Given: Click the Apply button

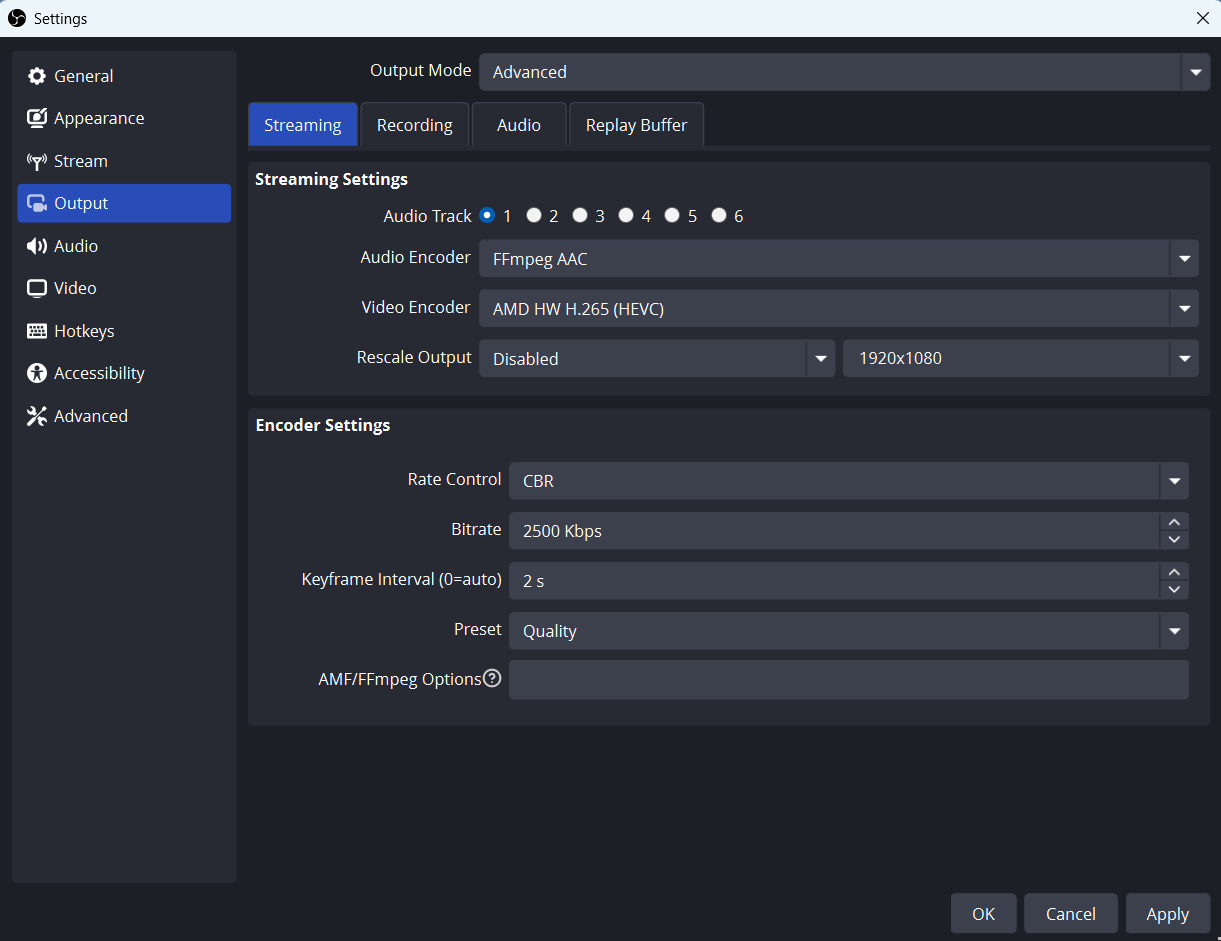Looking at the screenshot, I should [x=1167, y=914].
